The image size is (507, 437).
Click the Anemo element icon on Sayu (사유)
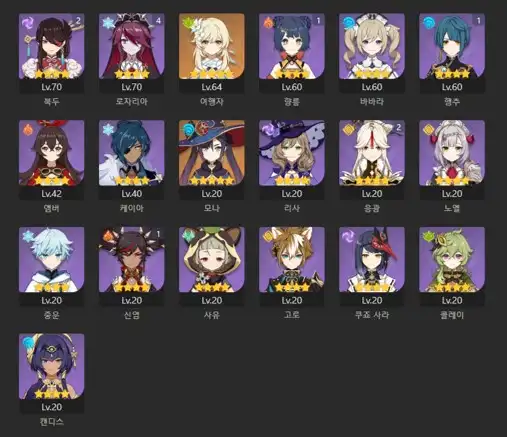pos(187,235)
